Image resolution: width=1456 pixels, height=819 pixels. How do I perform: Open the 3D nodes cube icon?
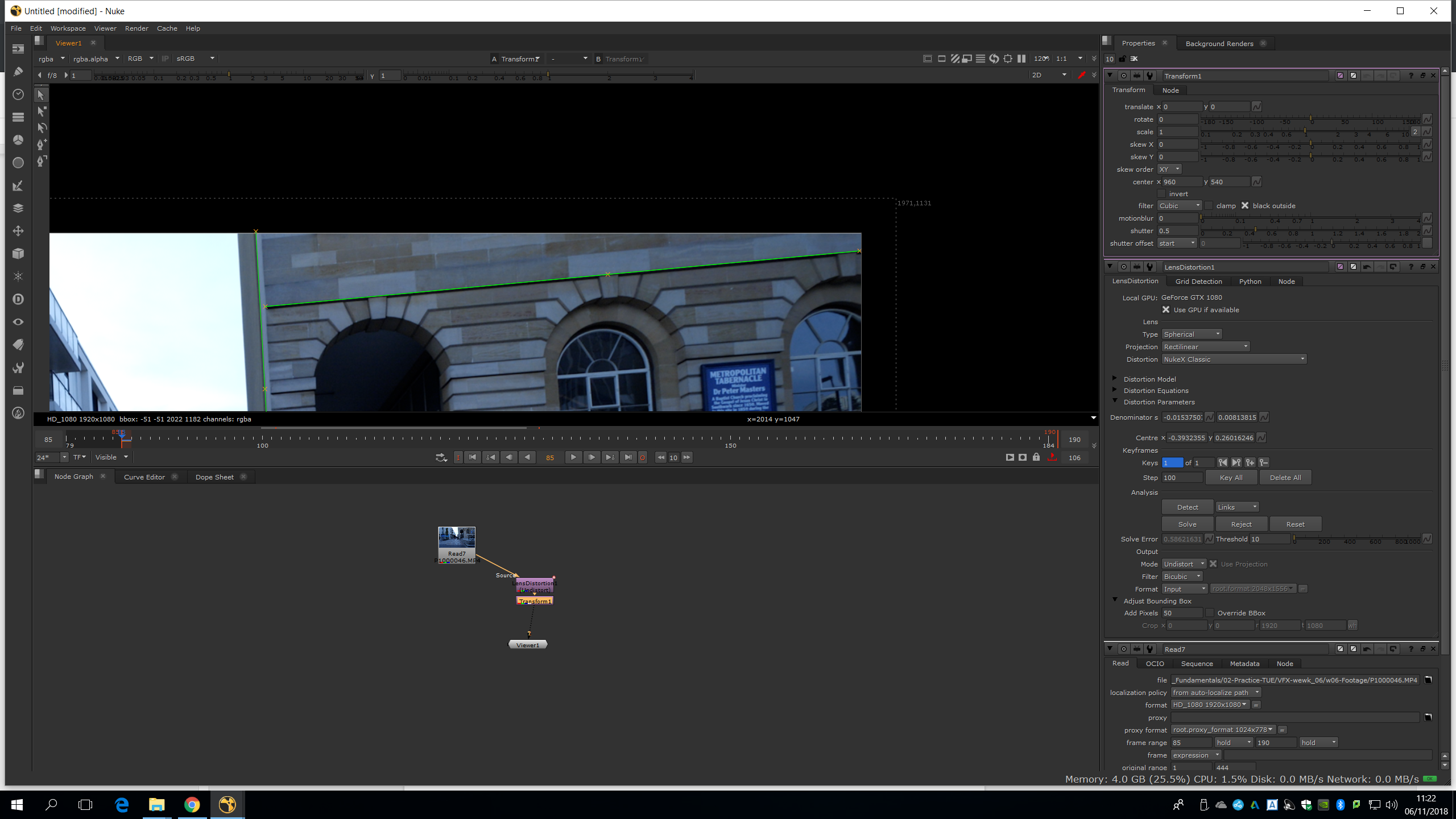18,254
